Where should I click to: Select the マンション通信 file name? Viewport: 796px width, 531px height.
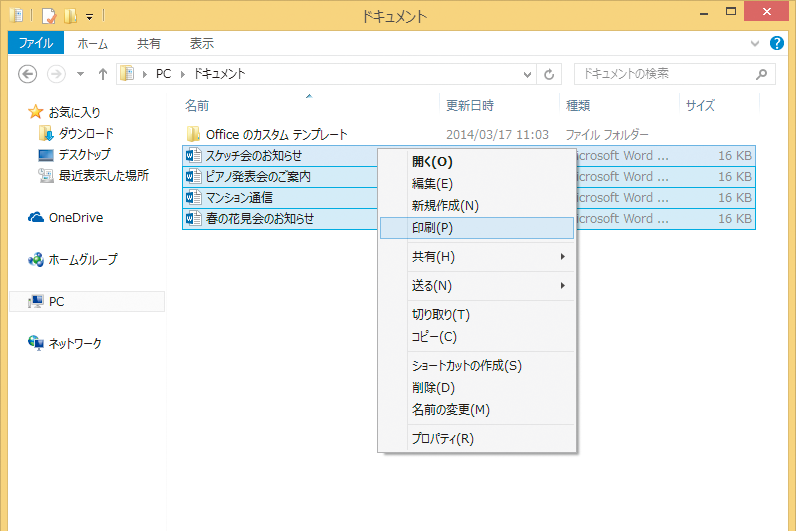(x=239, y=197)
